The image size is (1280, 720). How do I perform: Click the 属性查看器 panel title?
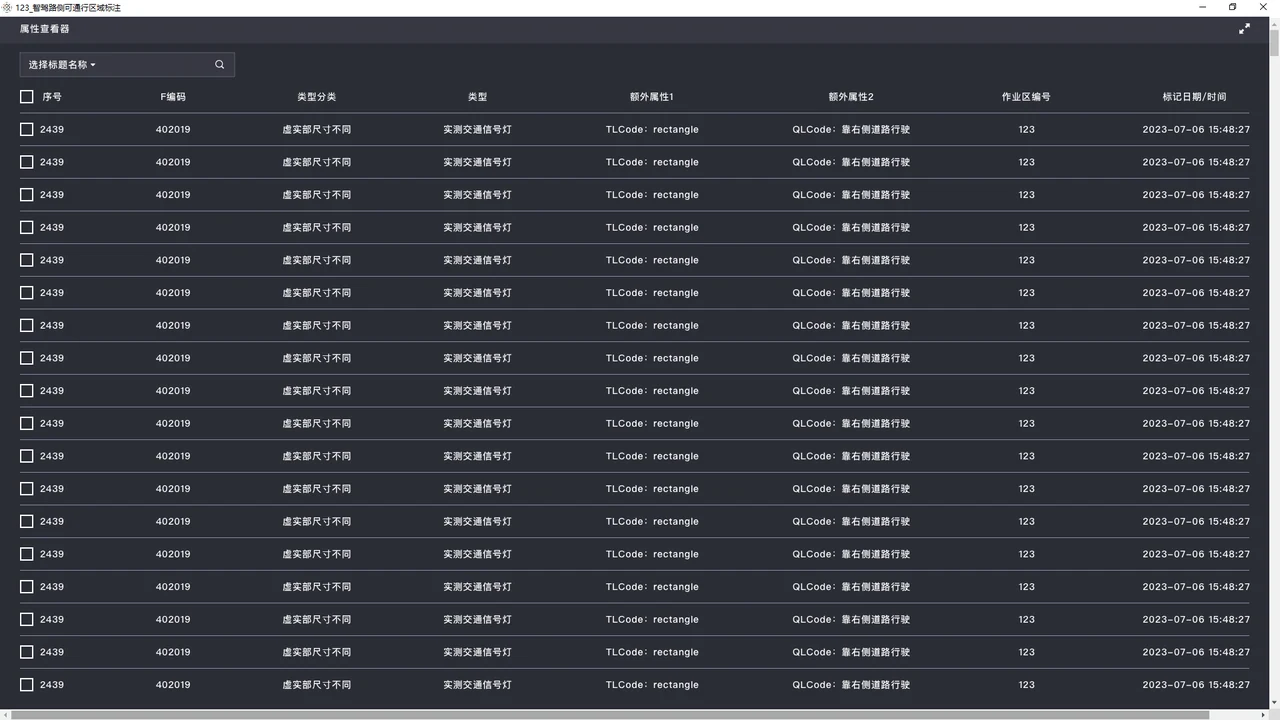pos(45,29)
